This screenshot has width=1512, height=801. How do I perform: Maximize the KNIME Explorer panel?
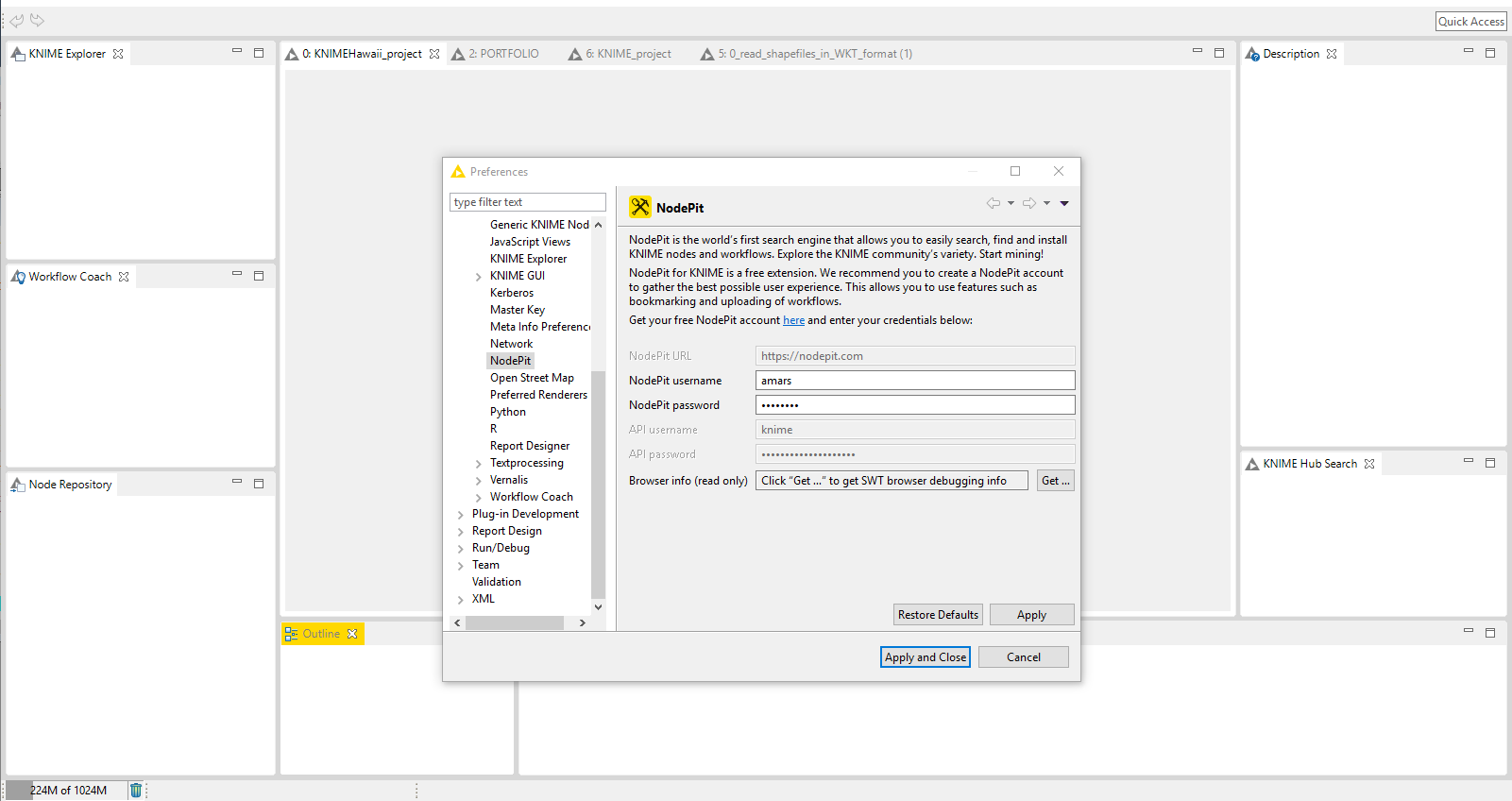(259, 53)
